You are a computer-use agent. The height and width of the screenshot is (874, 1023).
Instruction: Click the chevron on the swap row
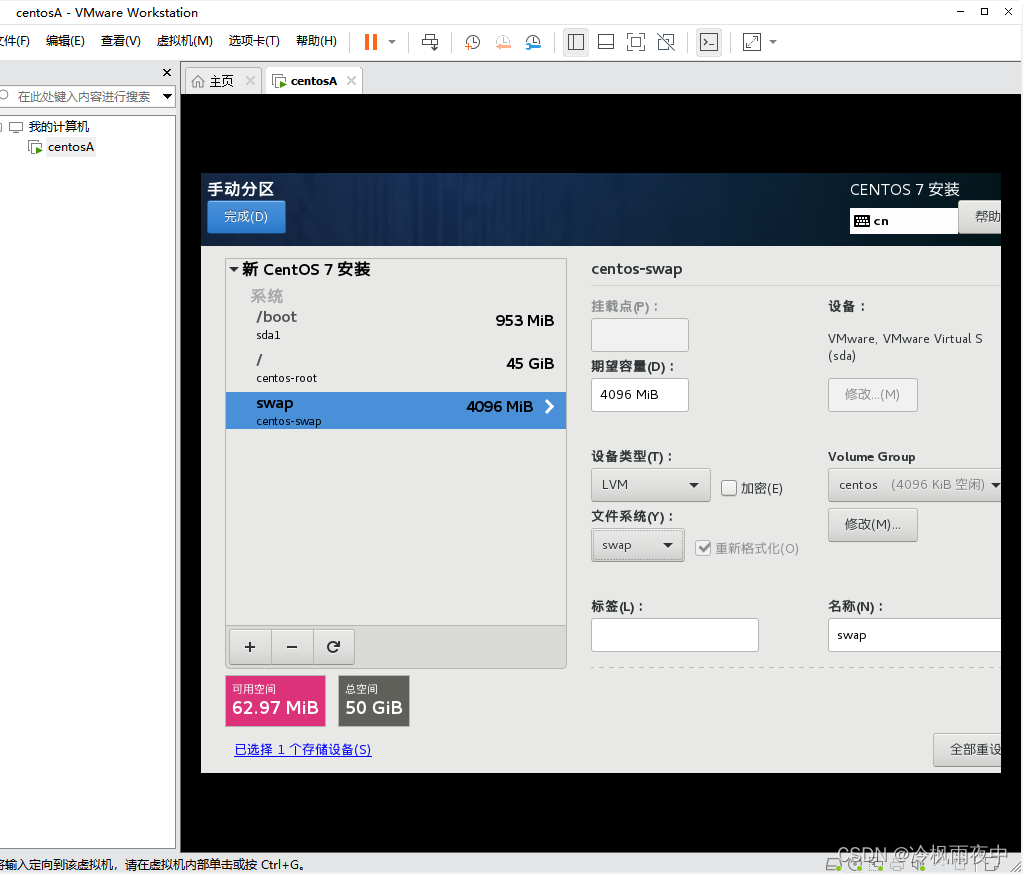click(x=549, y=407)
